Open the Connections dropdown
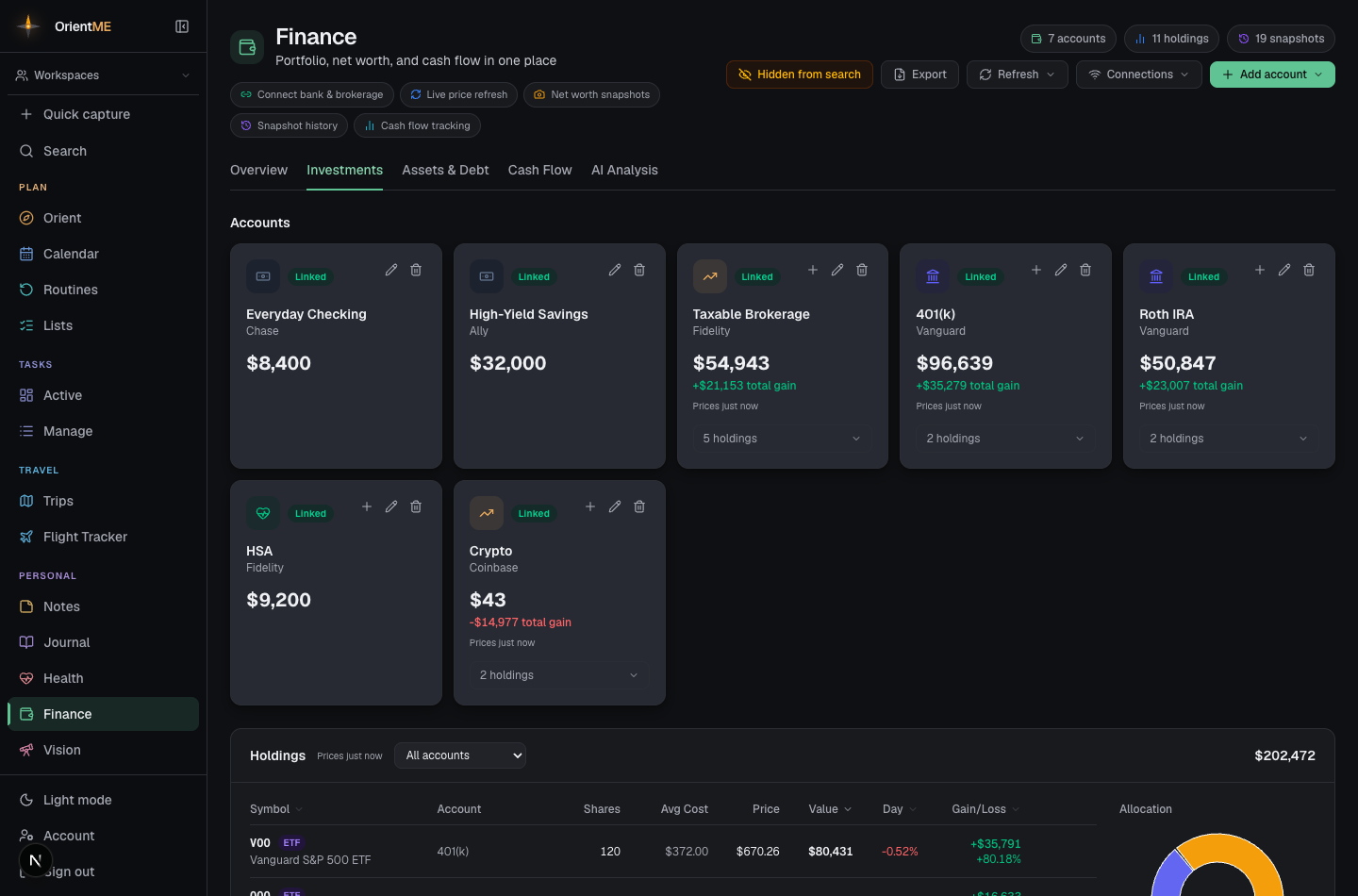The width and height of the screenshot is (1358, 896). tap(1139, 75)
